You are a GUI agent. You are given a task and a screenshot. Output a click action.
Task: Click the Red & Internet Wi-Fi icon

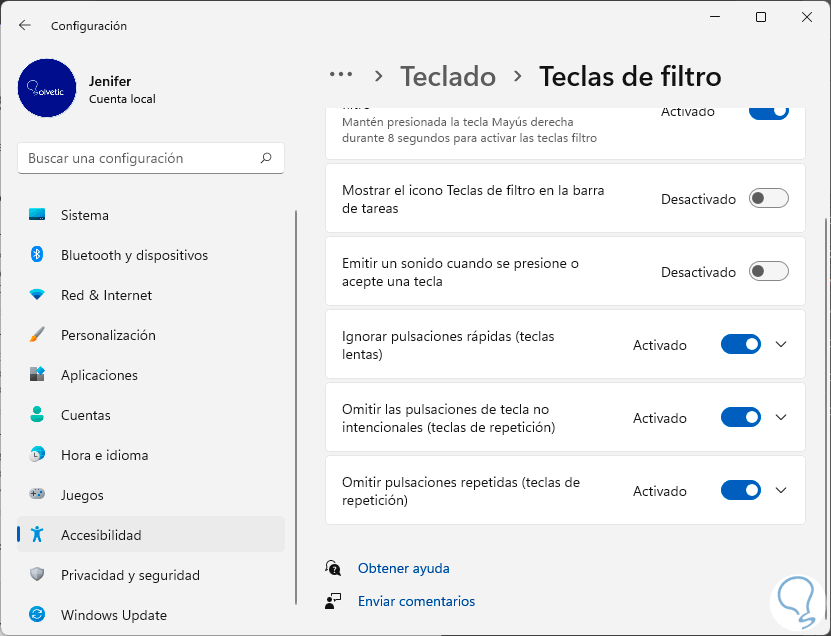[37, 295]
